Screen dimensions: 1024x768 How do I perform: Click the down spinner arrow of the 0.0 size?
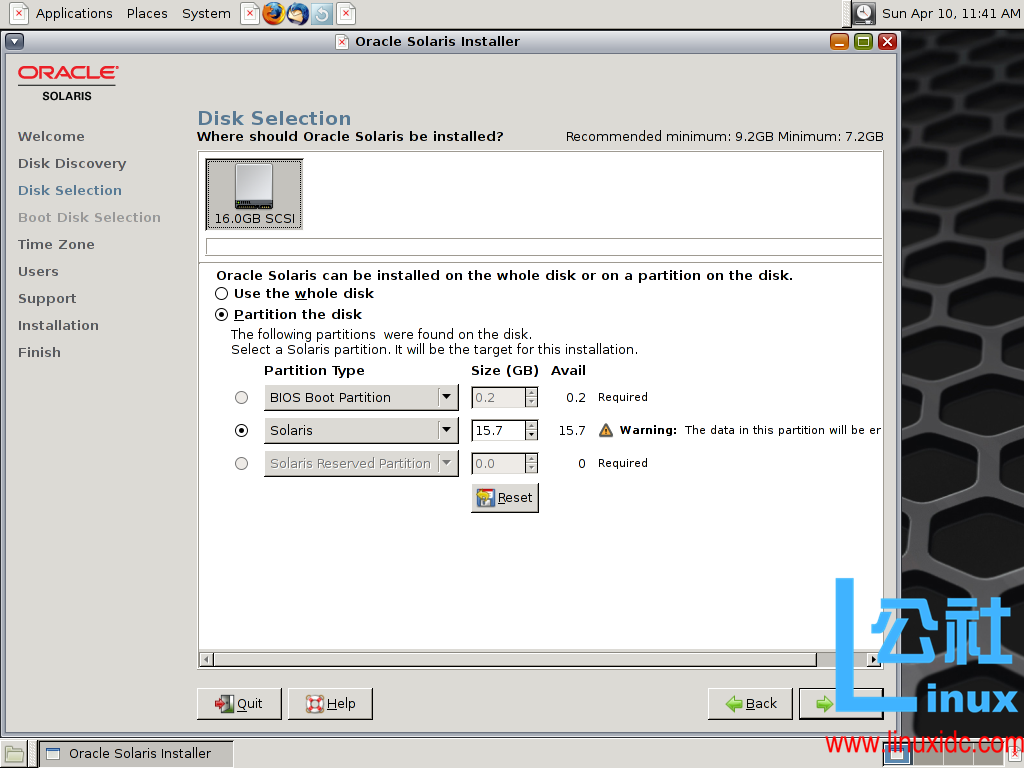coord(532,469)
